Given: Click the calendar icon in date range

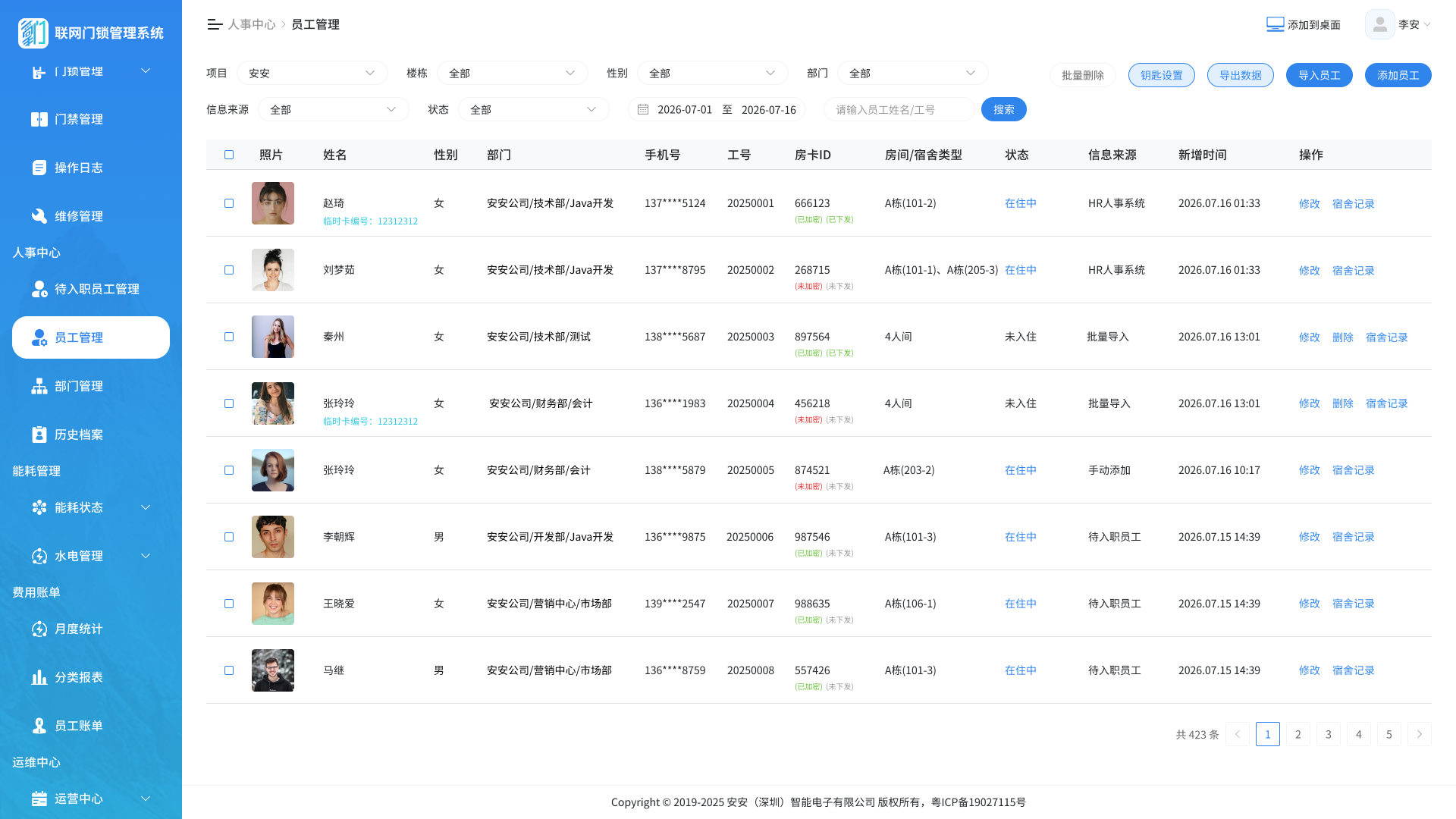Looking at the screenshot, I should point(643,109).
